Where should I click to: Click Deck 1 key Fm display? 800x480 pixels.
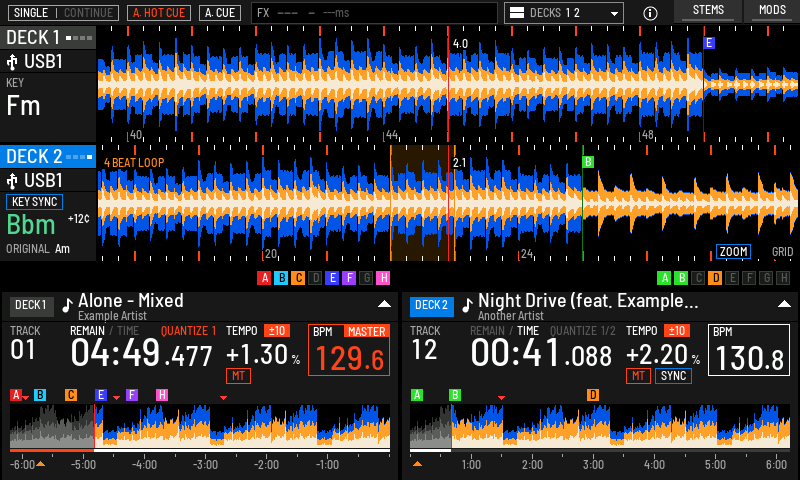point(23,106)
